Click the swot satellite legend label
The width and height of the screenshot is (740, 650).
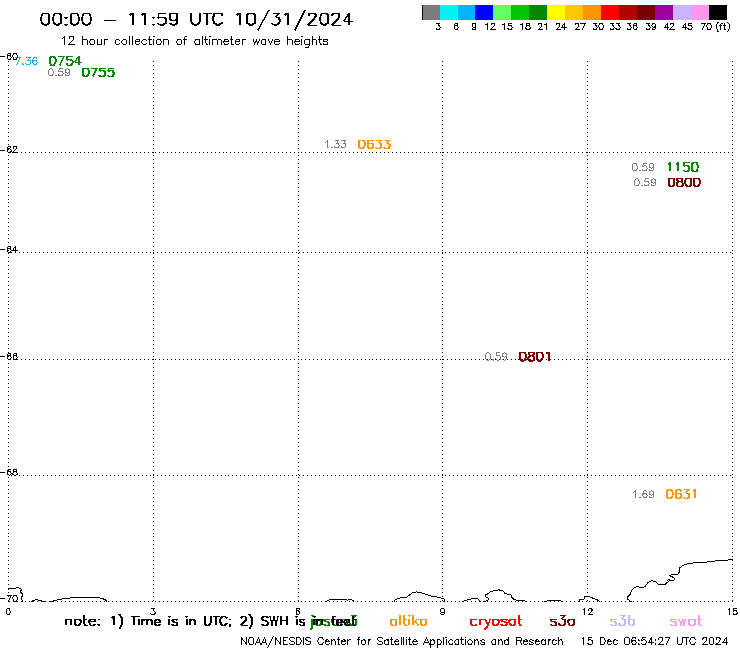(x=686, y=622)
